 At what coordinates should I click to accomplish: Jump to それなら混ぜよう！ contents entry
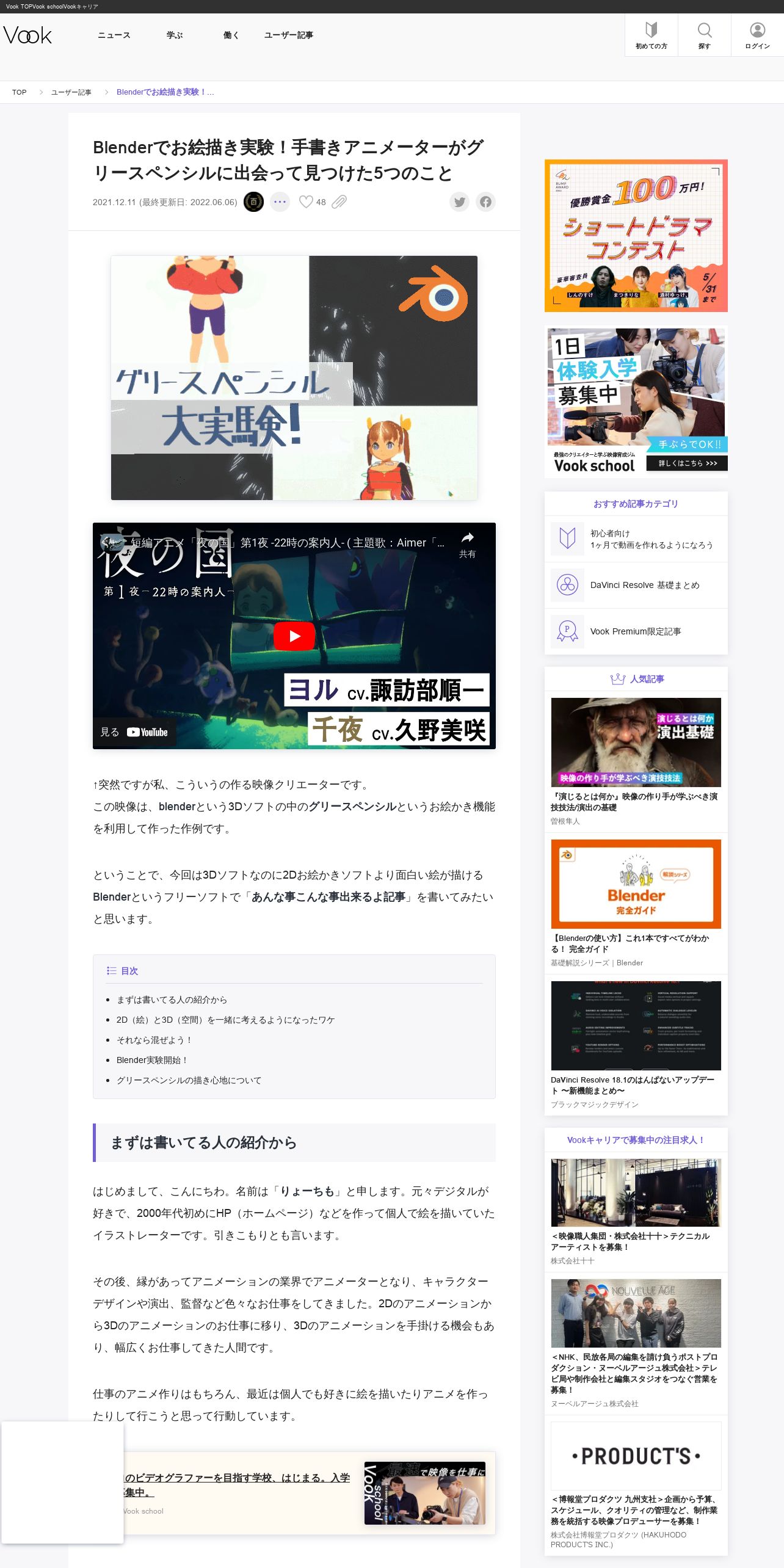click(x=154, y=1040)
